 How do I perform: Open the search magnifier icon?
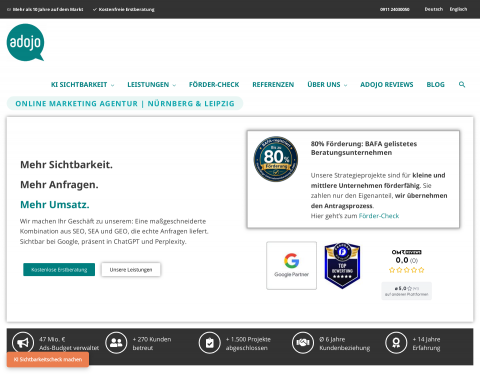click(x=462, y=84)
